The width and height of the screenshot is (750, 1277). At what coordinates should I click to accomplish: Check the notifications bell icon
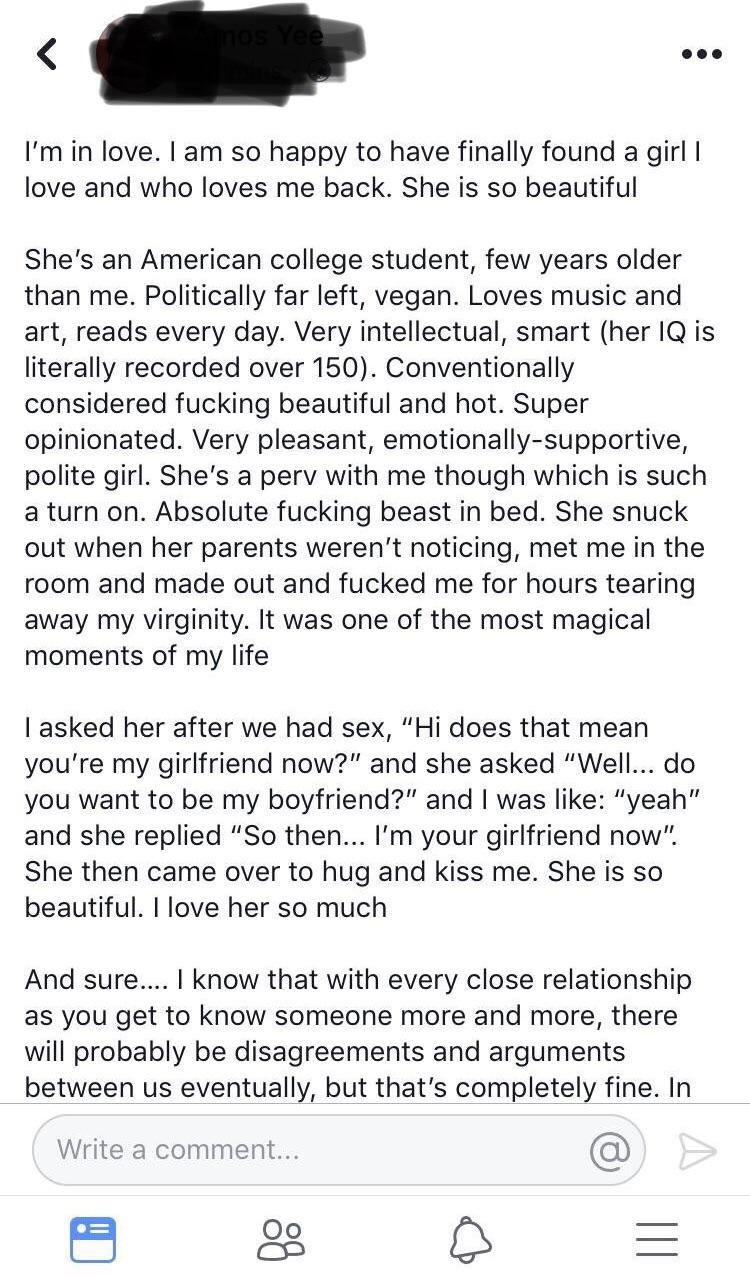[468, 1238]
